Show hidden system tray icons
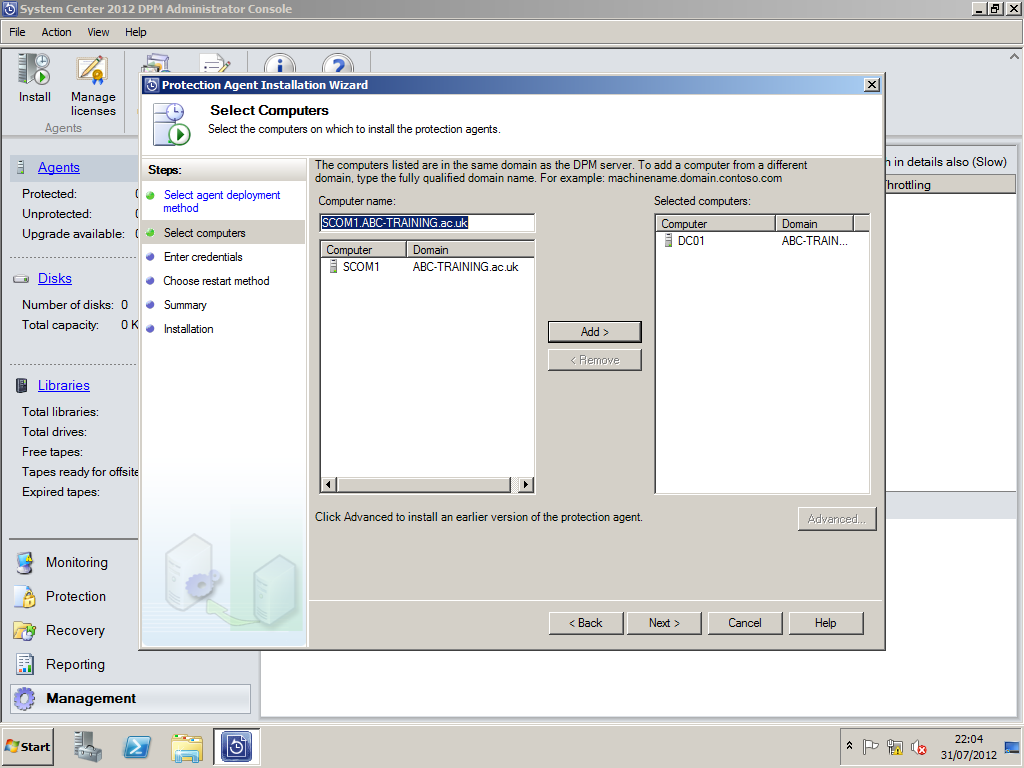1024x768 pixels. (849, 746)
